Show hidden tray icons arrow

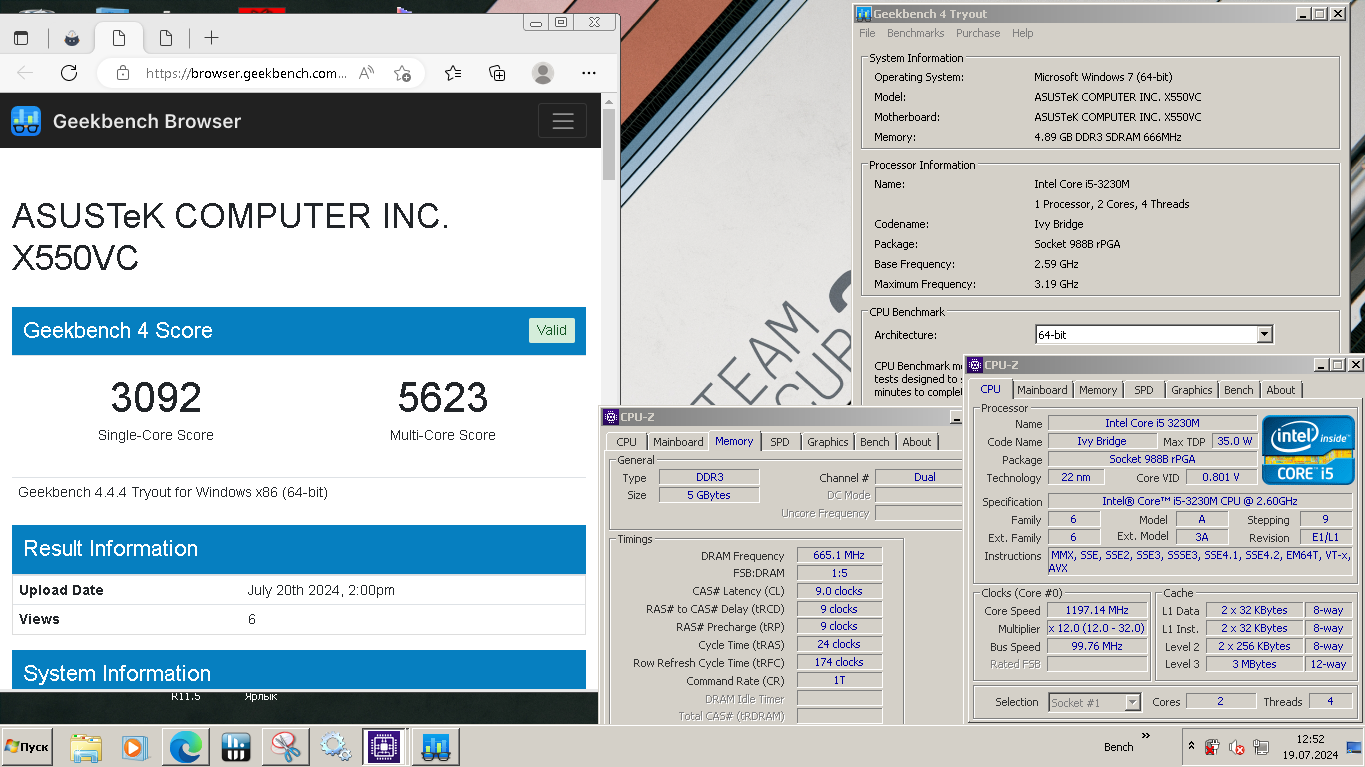[1190, 746]
